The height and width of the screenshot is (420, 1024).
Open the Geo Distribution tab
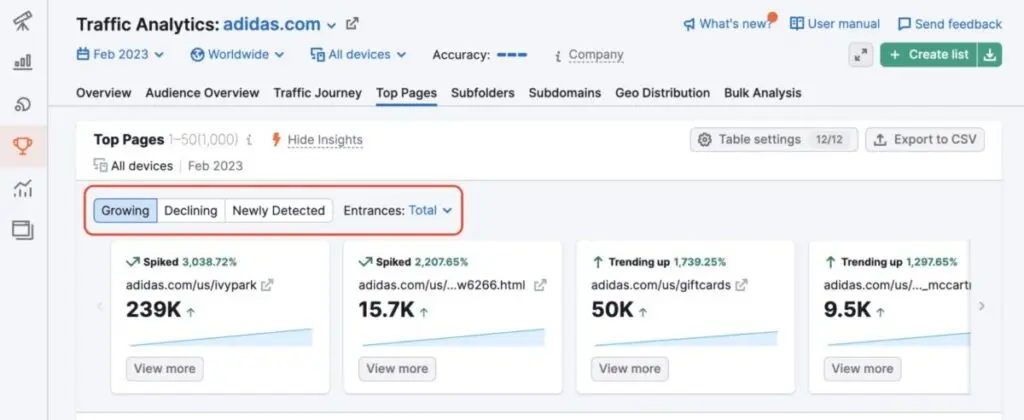662,93
